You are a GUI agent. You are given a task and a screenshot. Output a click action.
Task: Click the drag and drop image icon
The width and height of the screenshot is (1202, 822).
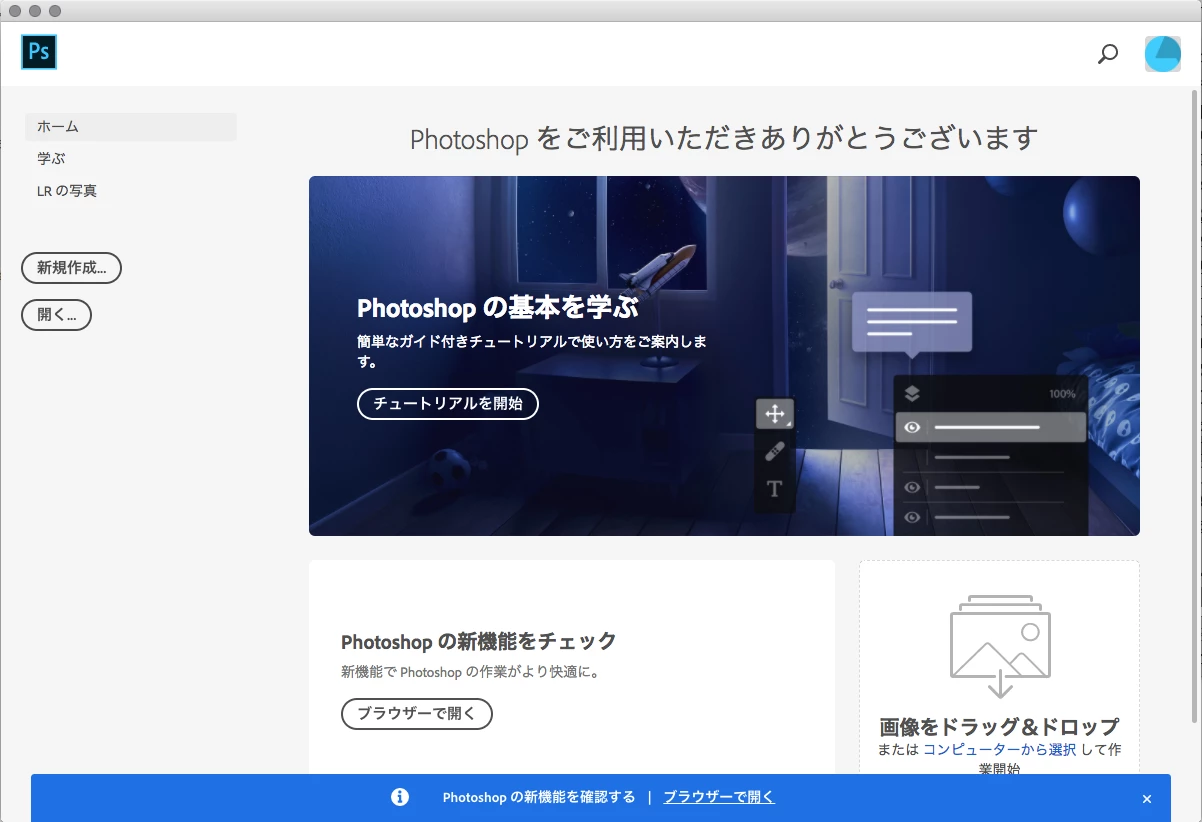click(1000, 647)
